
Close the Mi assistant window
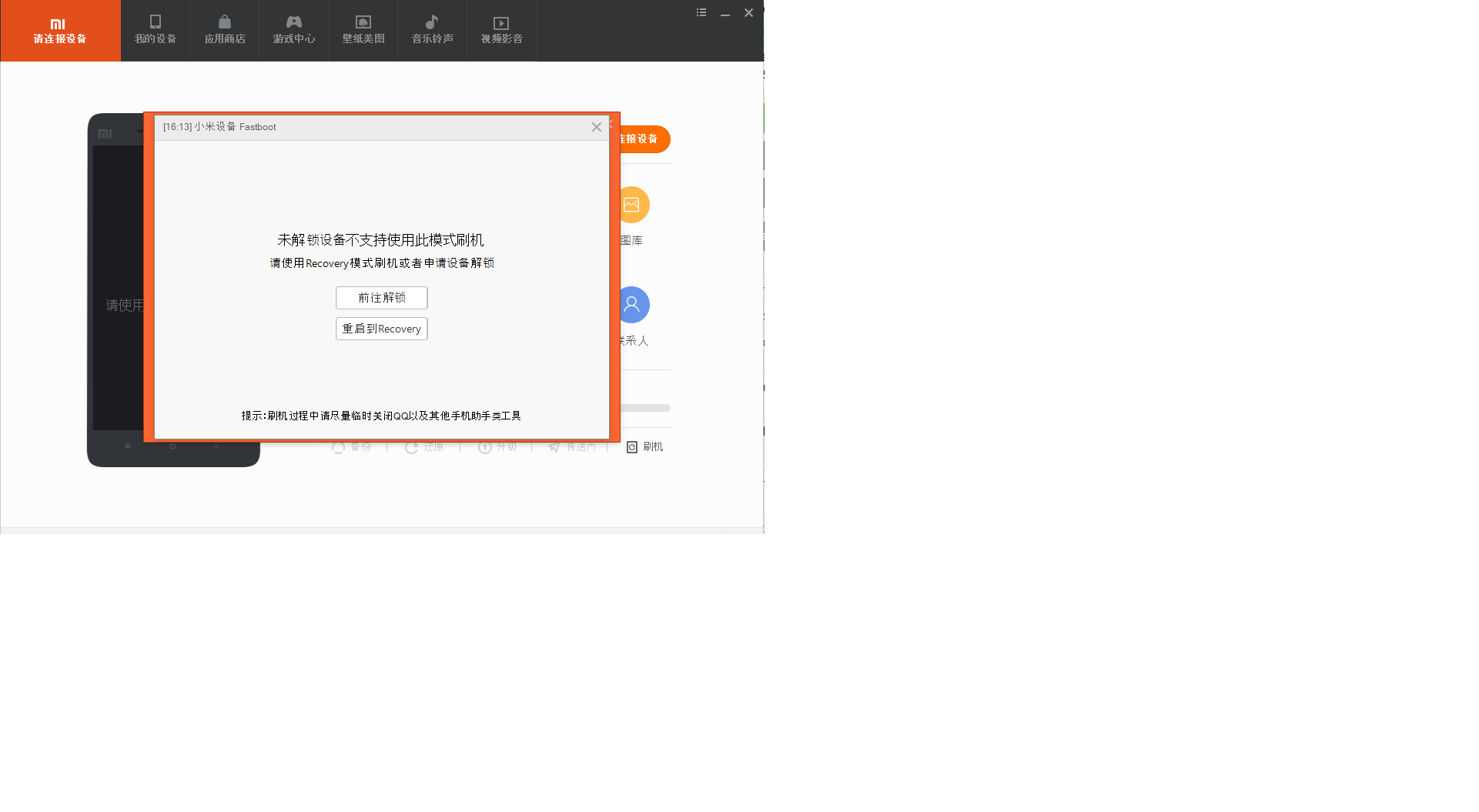click(749, 12)
